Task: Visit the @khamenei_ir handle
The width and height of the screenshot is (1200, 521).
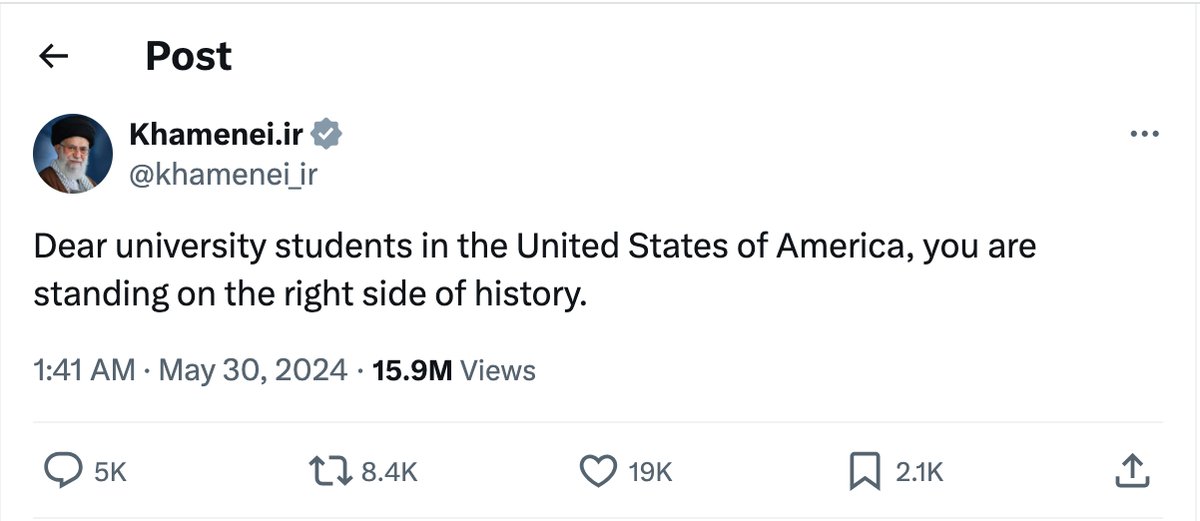Action: pos(223,174)
